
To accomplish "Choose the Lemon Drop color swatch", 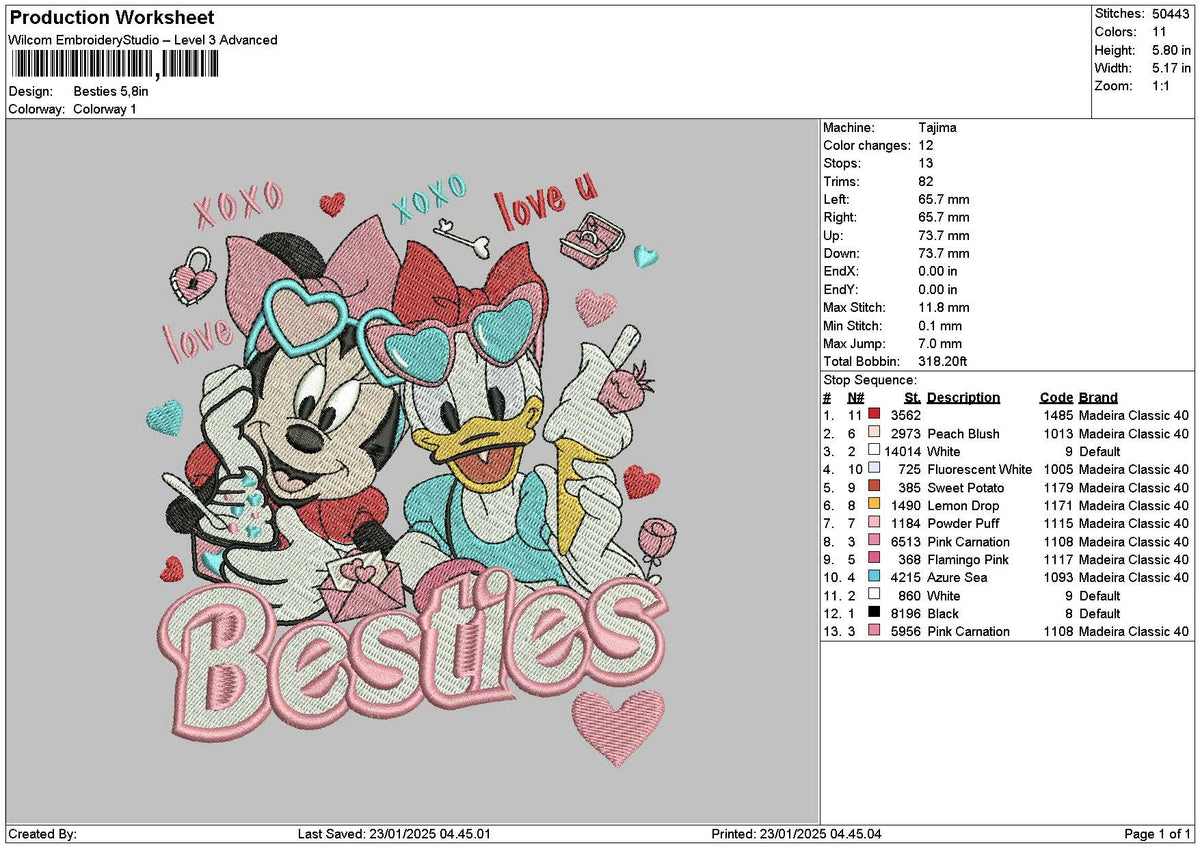I will [x=874, y=504].
